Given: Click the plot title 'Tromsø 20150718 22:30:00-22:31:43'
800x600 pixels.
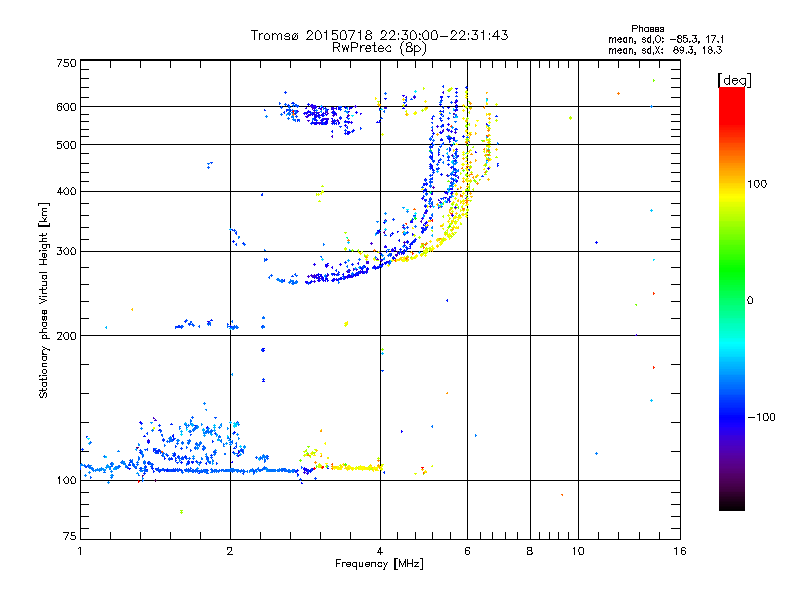Looking at the screenshot, I should coord(379,35).
